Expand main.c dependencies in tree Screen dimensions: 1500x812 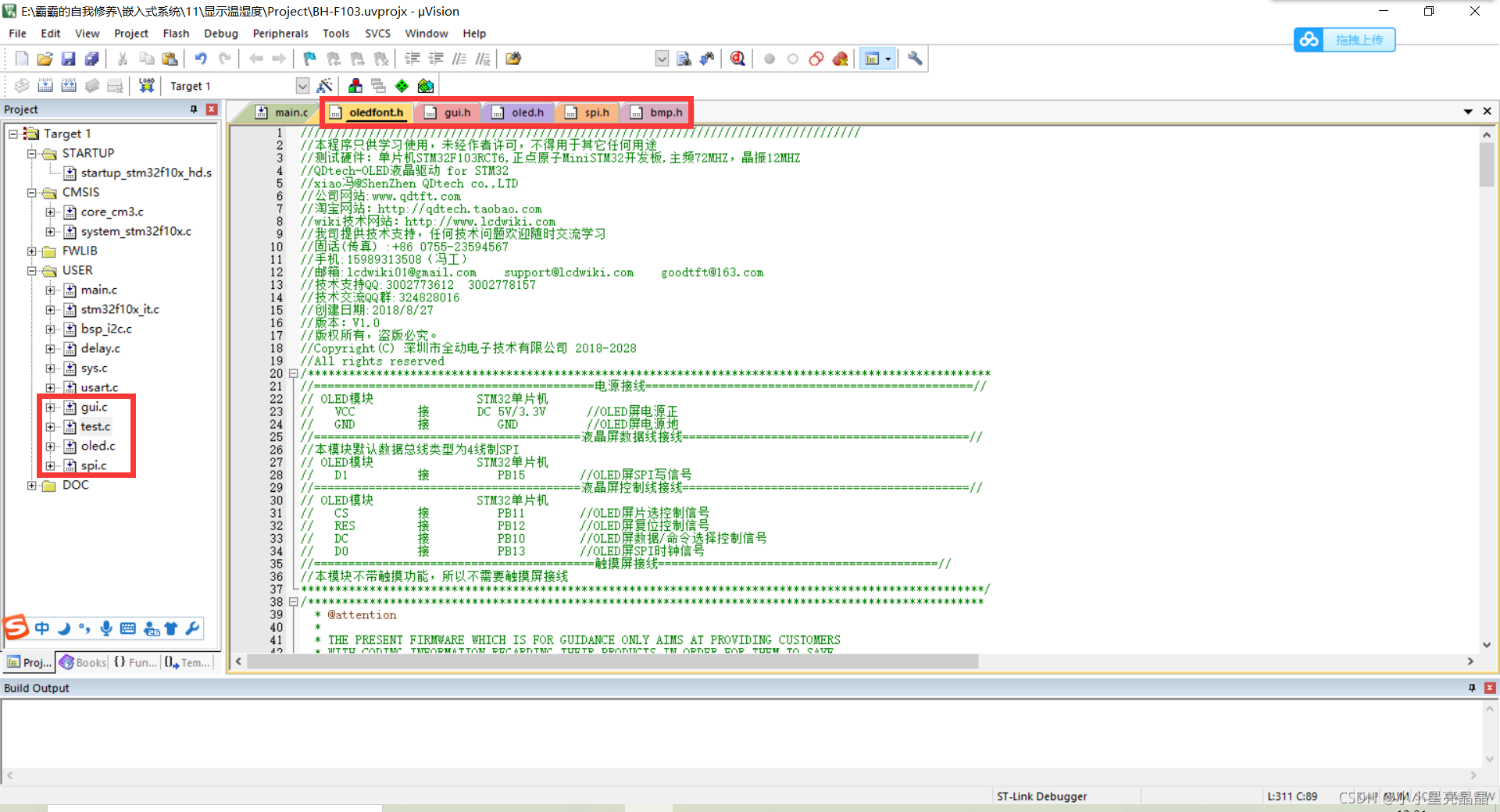(51, 290)
